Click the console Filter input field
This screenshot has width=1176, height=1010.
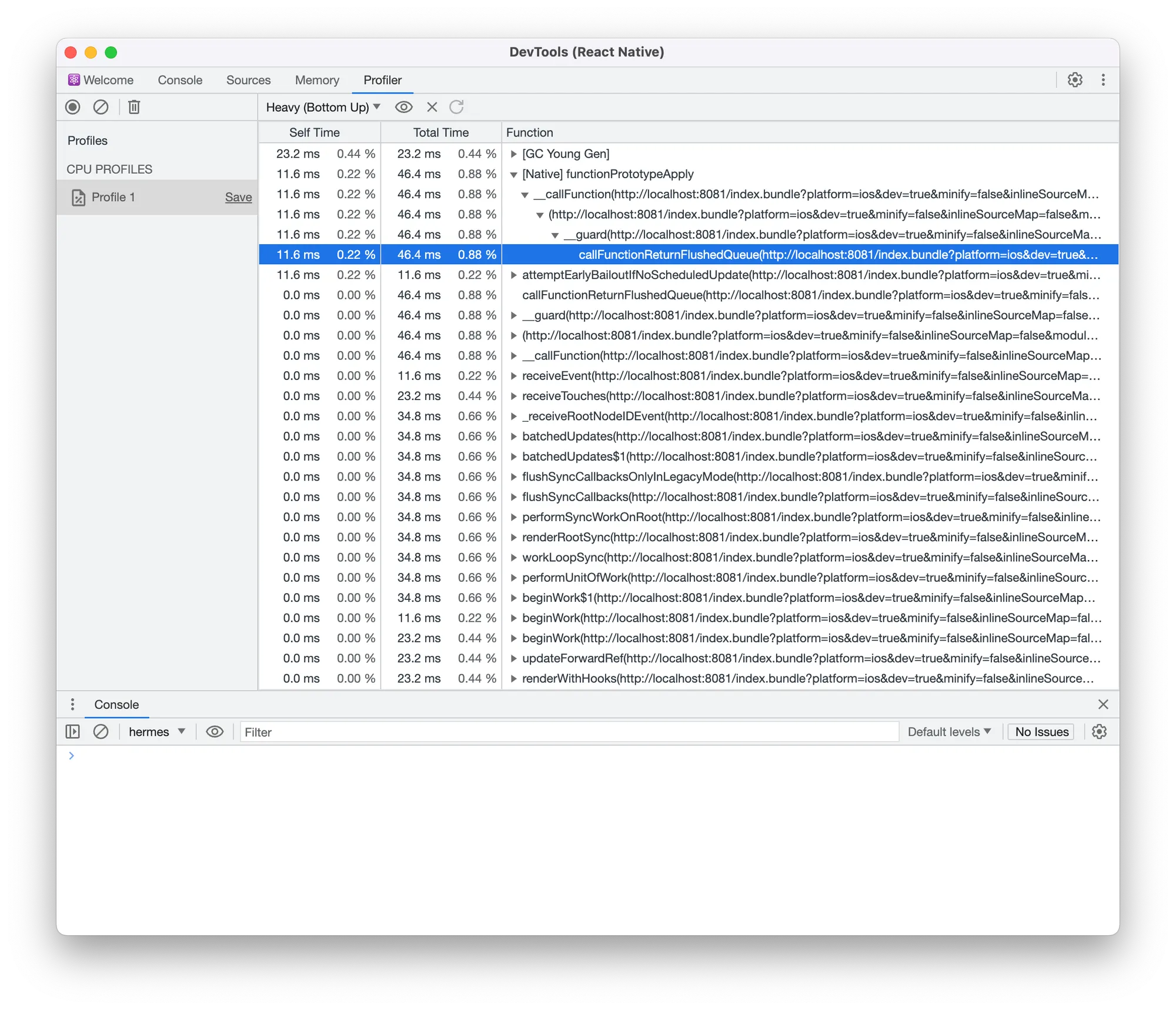(568, 732)
